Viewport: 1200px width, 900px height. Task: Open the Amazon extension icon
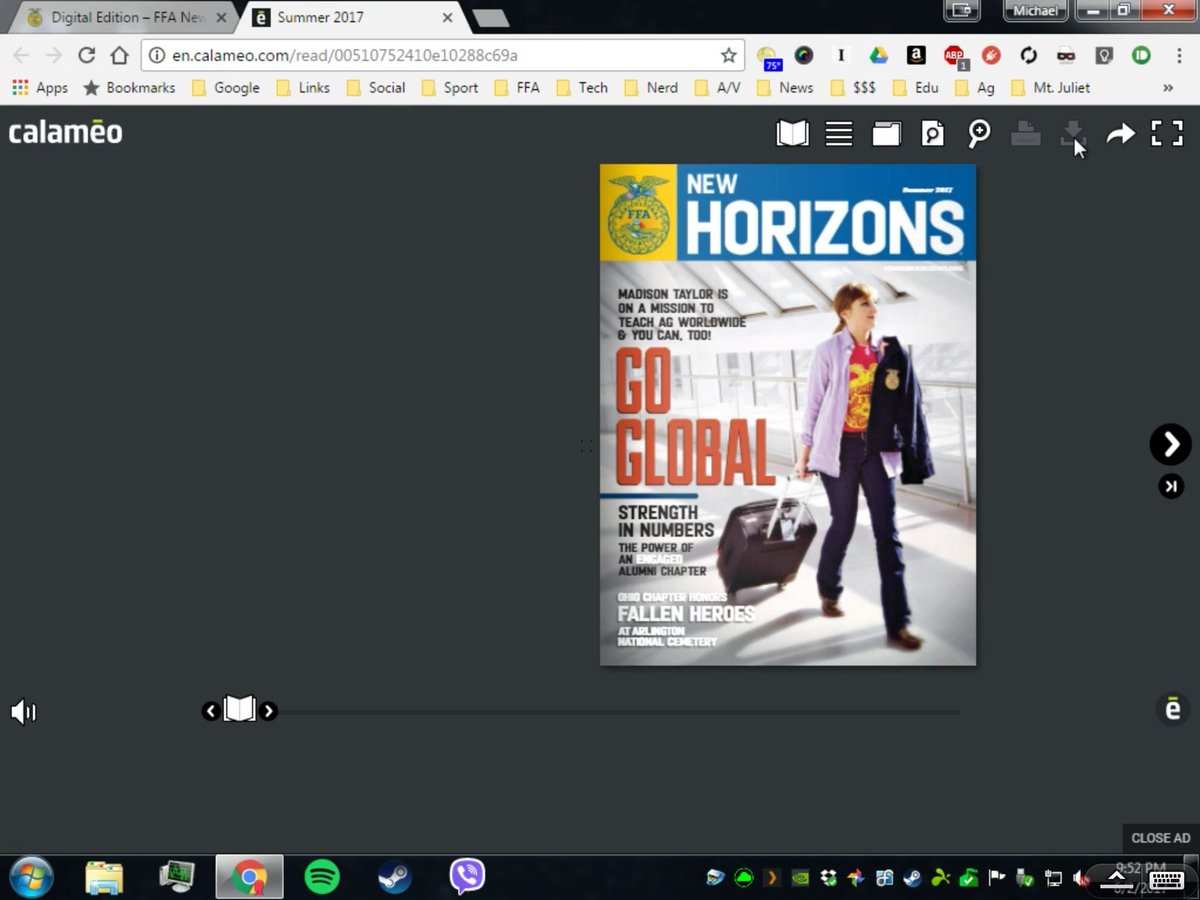click(916, 56)
